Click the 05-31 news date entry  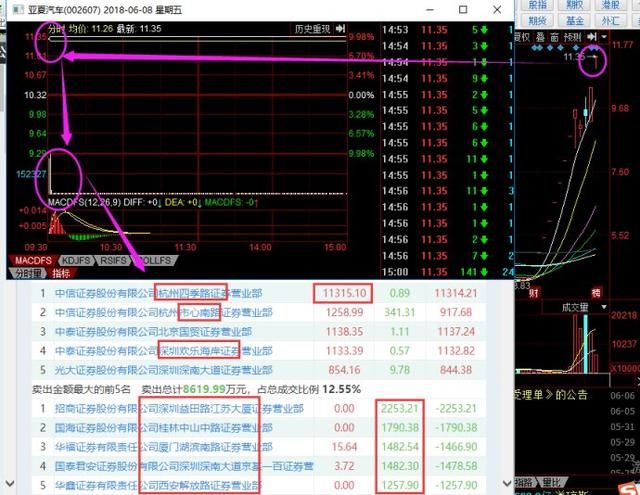(x=622, y=427)
